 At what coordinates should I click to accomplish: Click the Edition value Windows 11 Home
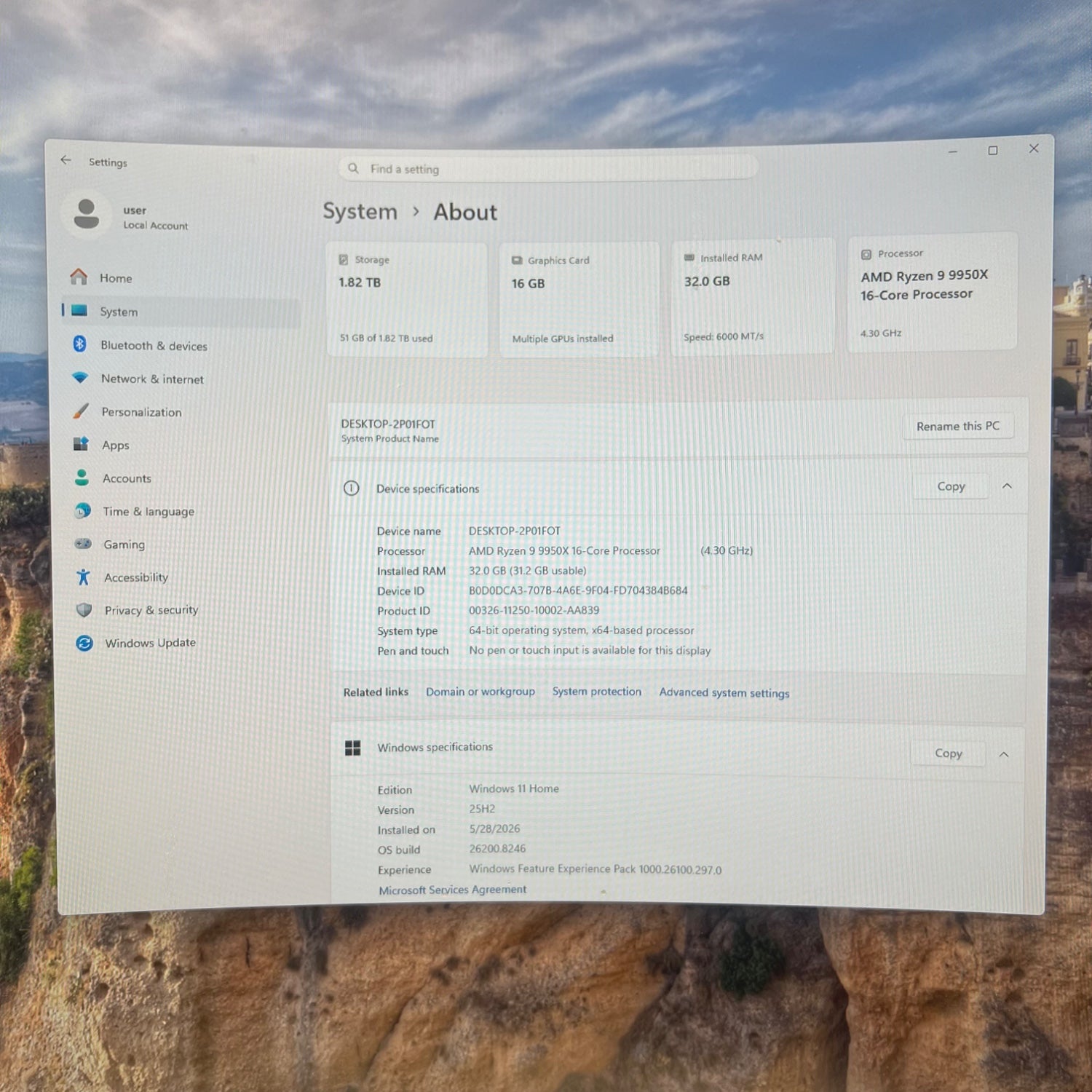514,788
